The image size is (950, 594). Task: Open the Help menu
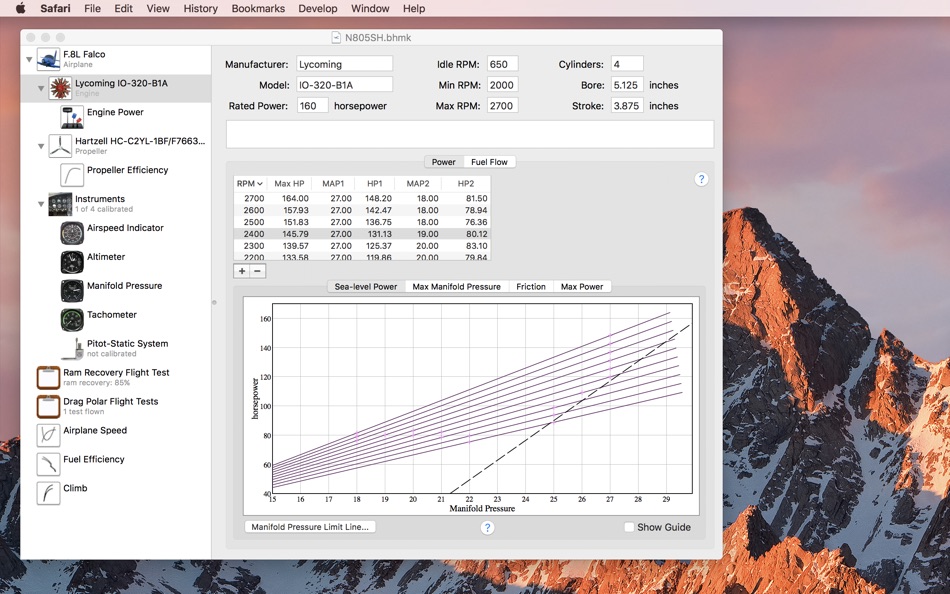click(414, 8)
